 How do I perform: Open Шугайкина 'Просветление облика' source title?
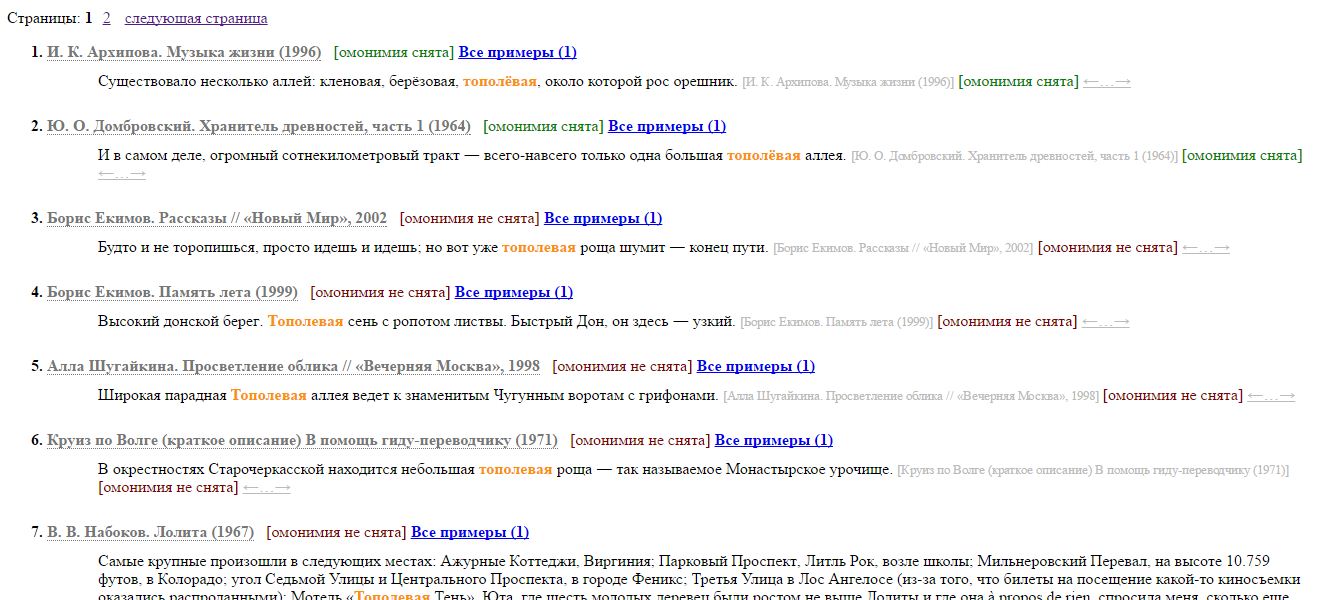293,366
